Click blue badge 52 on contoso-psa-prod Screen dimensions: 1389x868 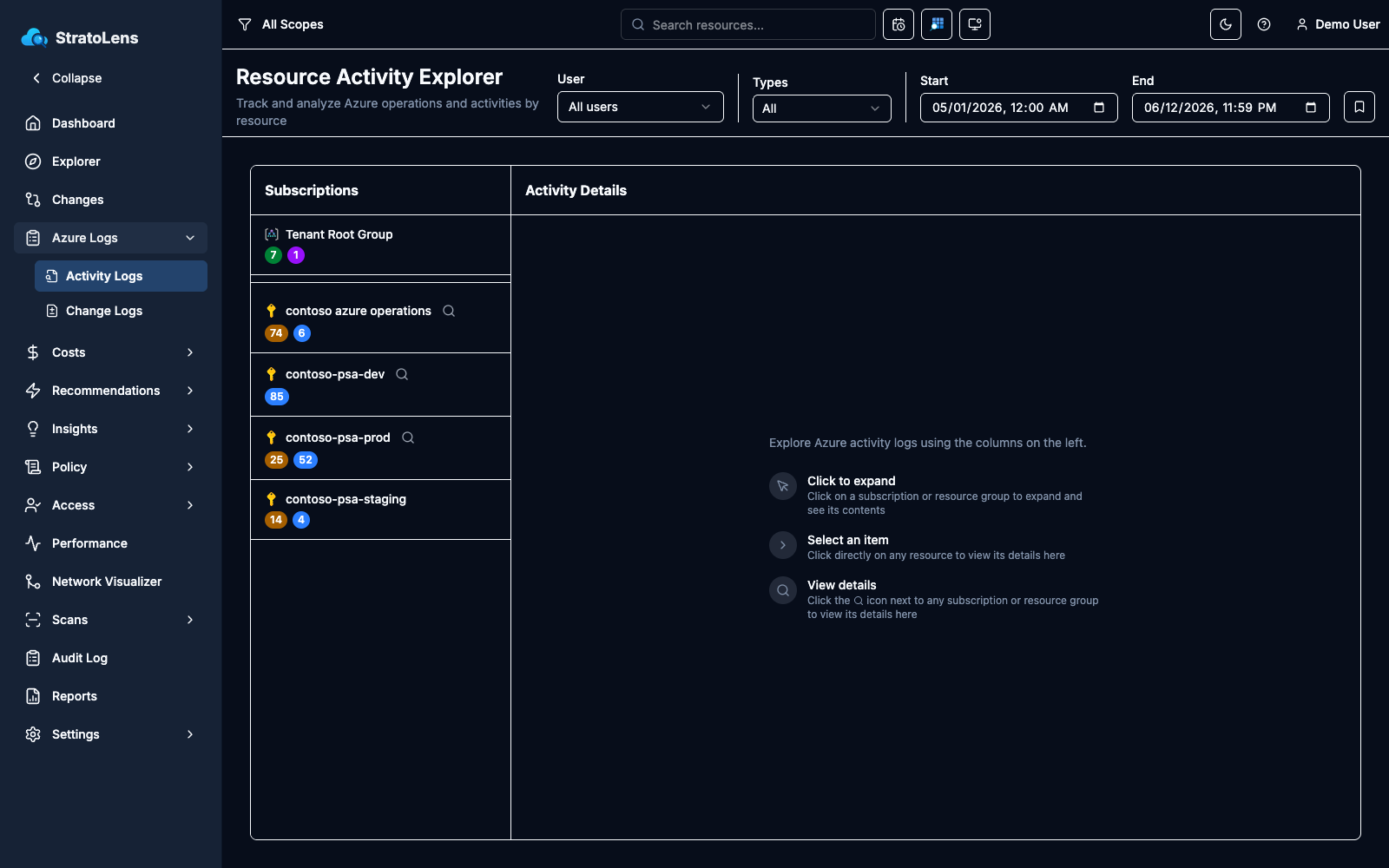point(306,460)
